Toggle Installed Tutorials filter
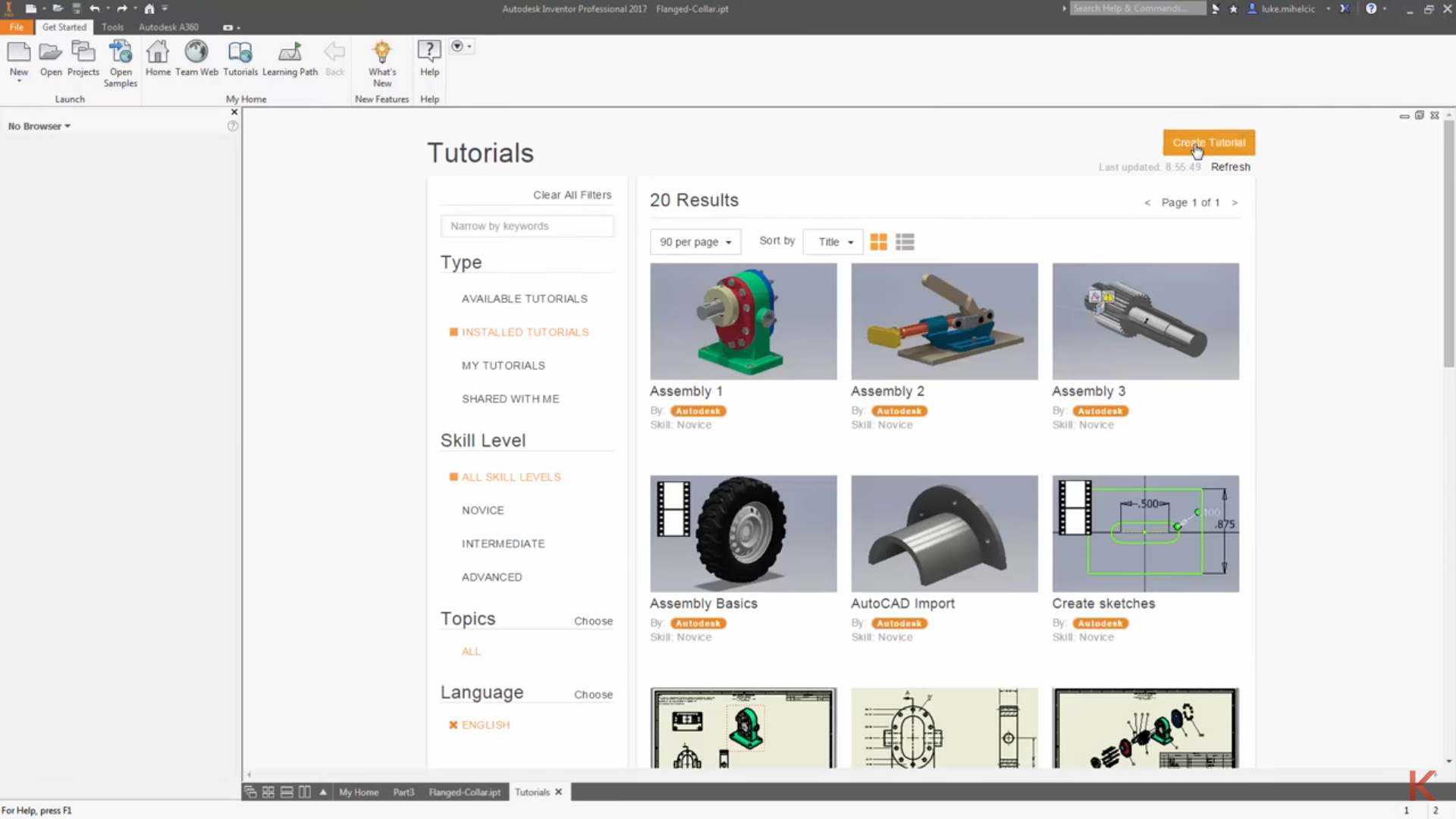This screenshot has width=1456, height=819. click(x=525, y=332)
